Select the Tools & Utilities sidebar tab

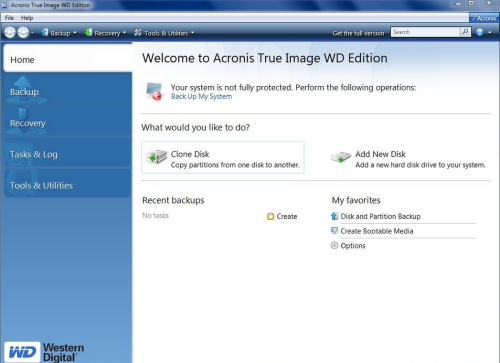(x=68, y=183)
